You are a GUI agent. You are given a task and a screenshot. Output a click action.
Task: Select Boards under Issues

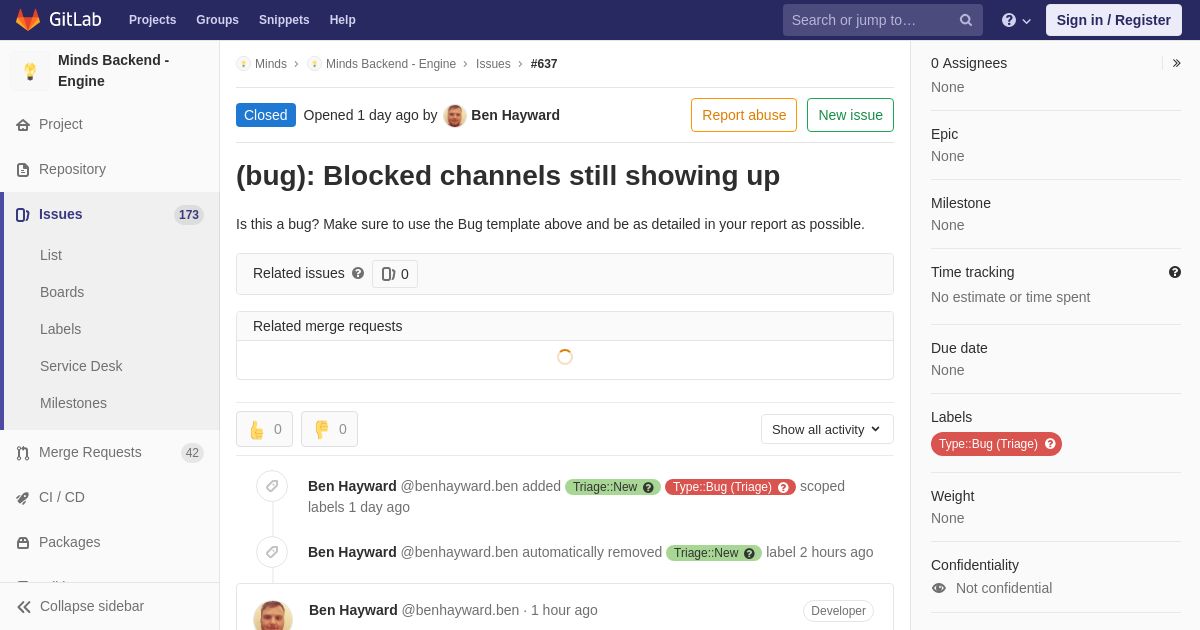[62, 292]
